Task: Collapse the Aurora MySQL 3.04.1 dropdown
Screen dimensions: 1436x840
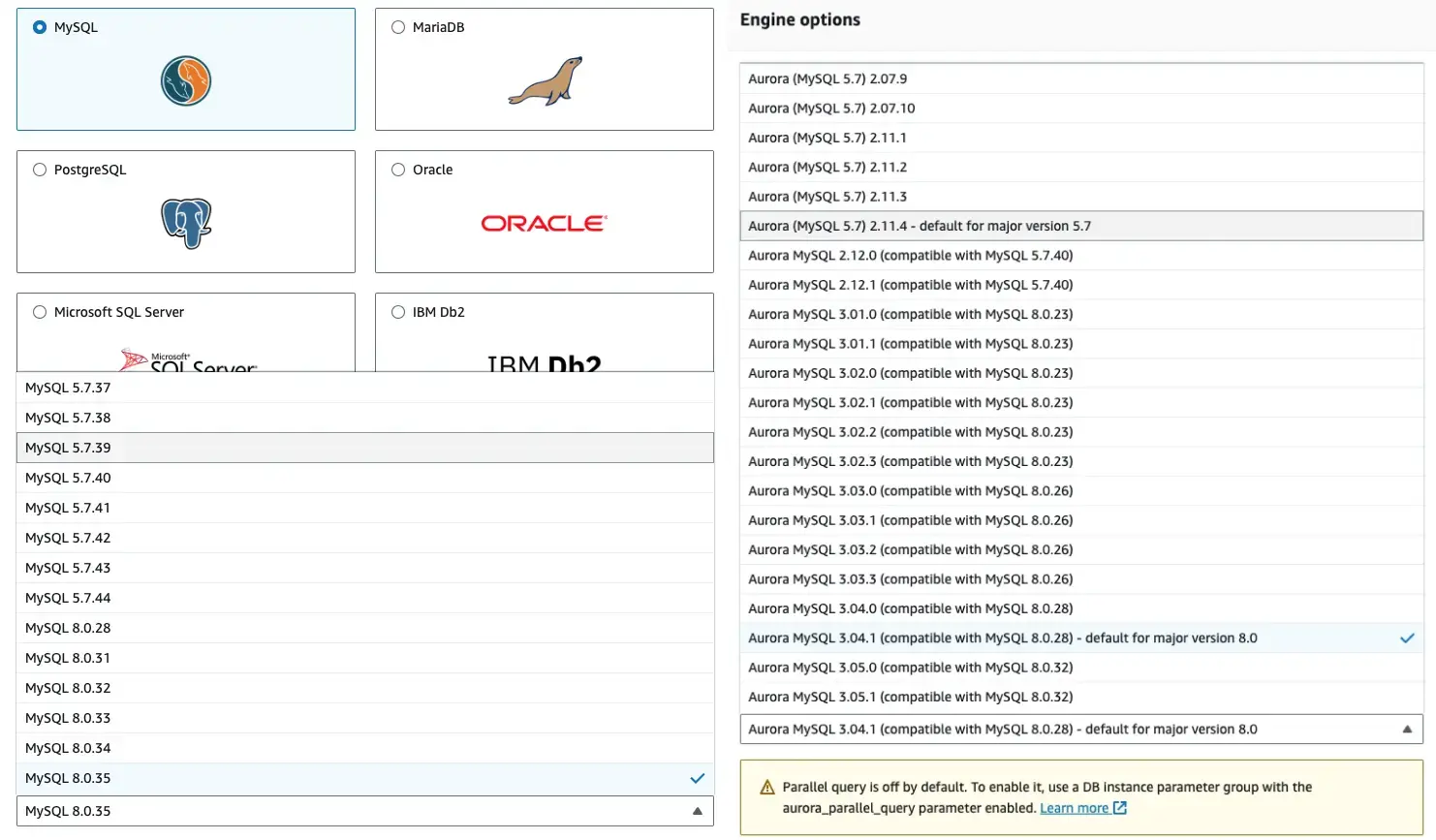Action: pos(1409,728)
